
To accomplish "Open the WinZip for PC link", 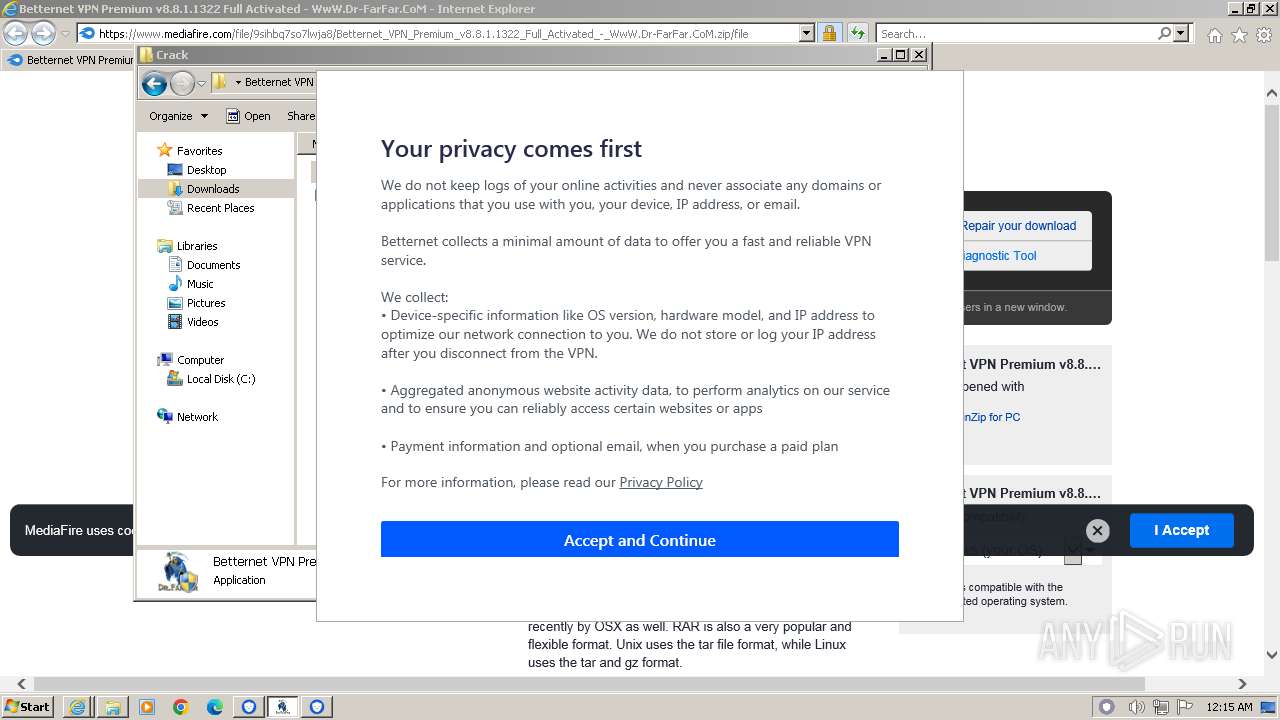I will [990, 417].
